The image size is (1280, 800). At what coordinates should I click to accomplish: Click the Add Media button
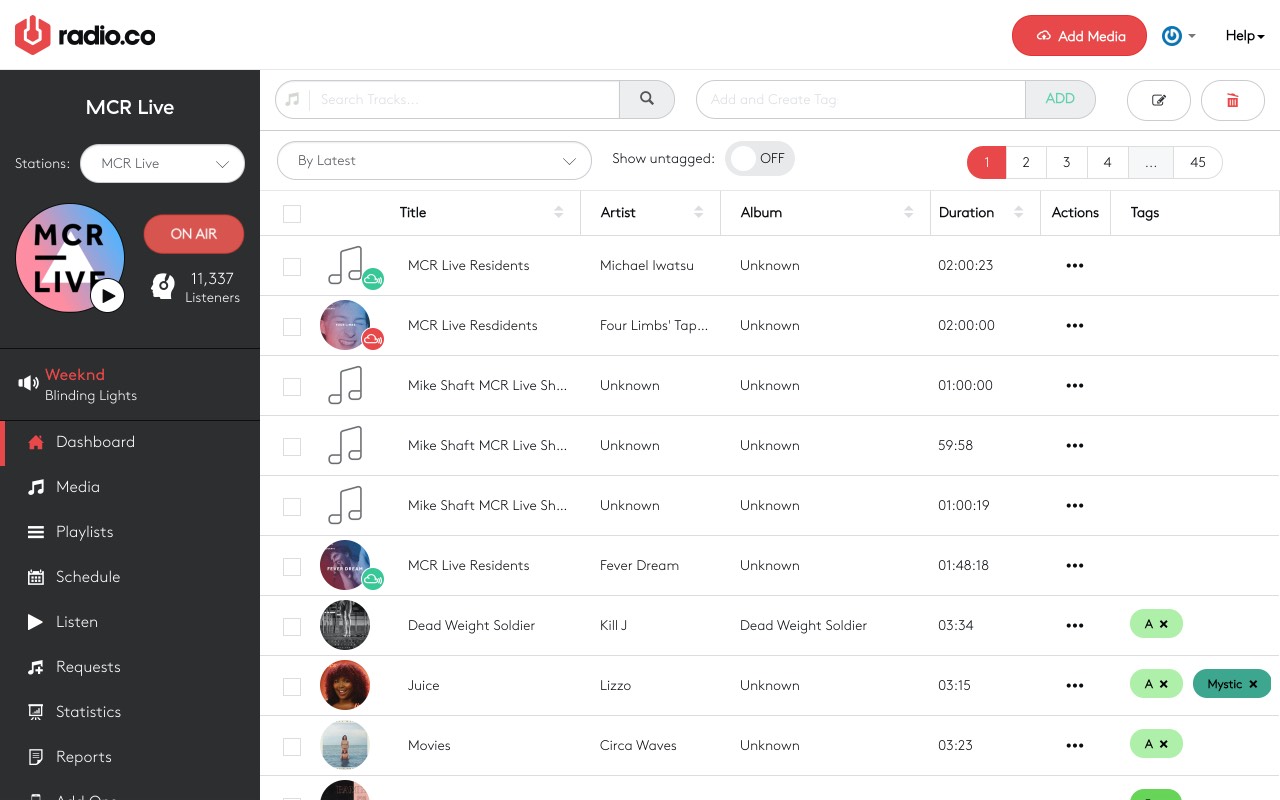click(1079, 36)
